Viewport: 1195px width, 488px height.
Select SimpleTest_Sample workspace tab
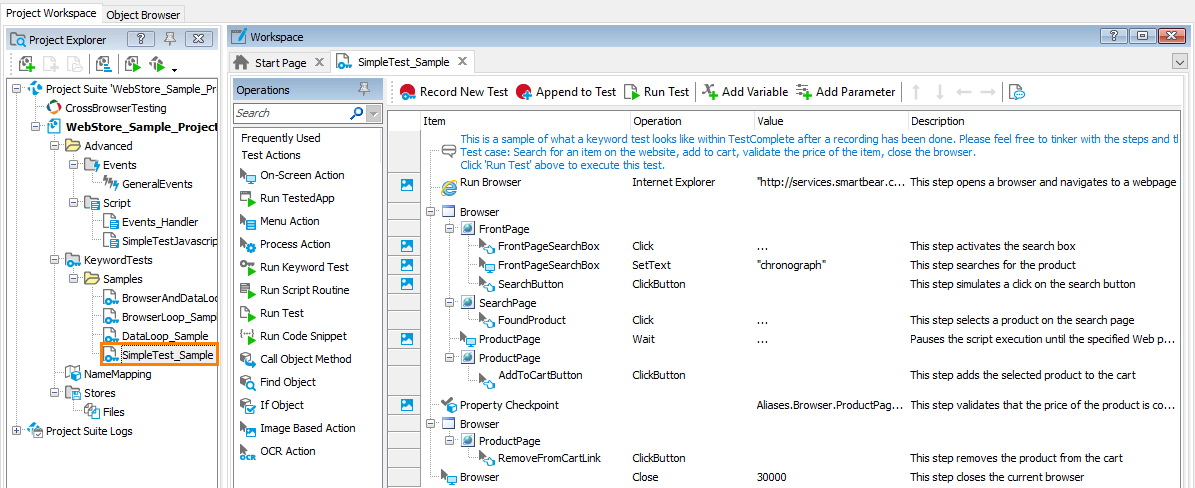(x=403, y=62)
